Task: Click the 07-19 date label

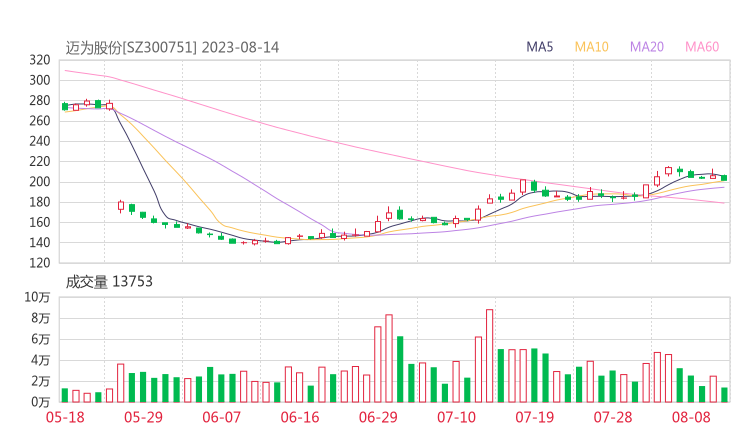Action: [535, 417]
